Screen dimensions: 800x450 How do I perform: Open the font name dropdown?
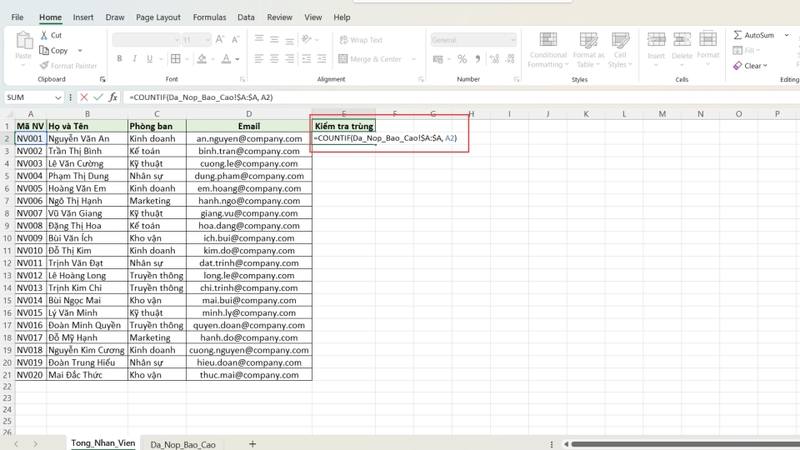[177, 40]
